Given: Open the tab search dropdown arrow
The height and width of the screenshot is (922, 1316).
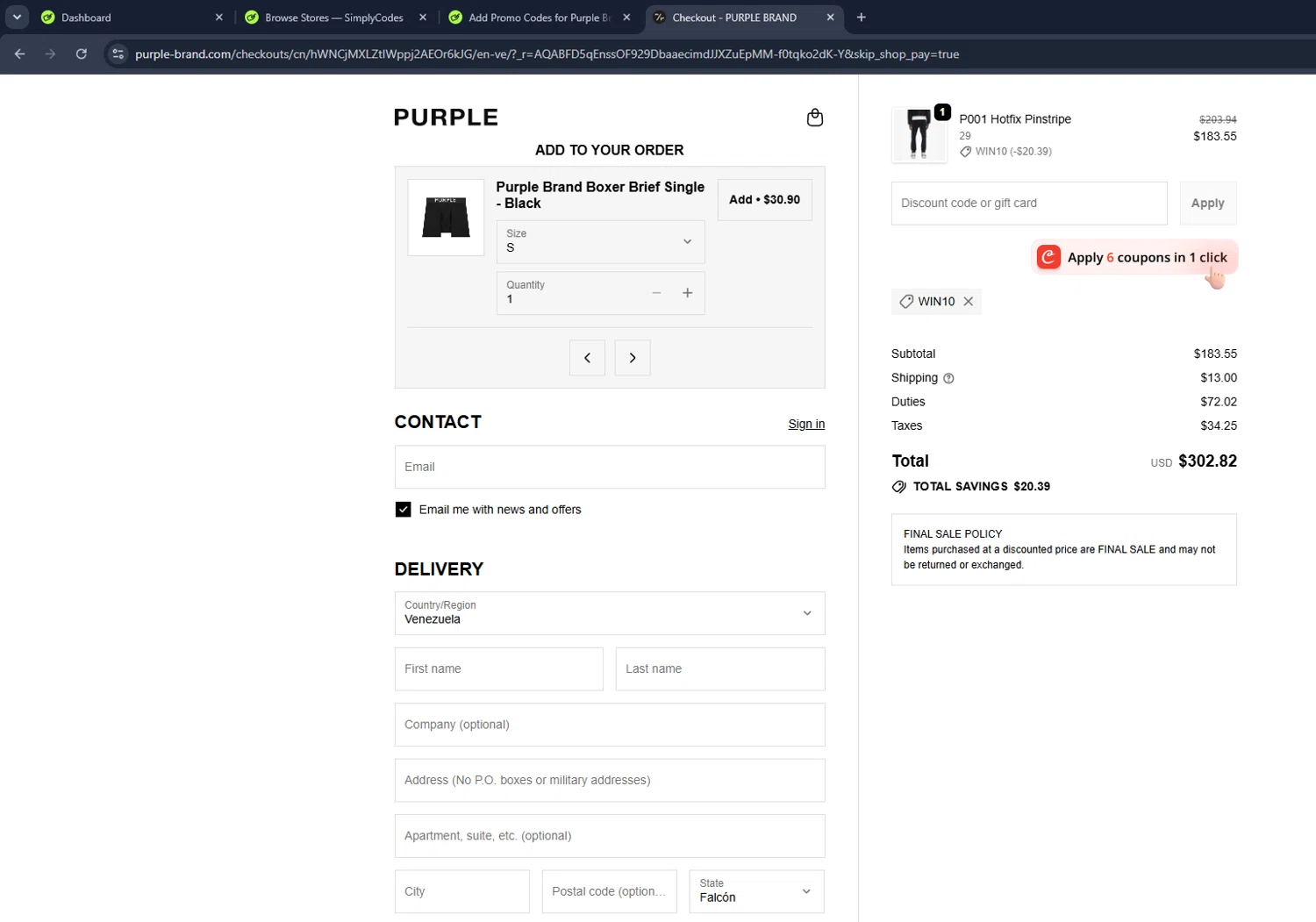Looking at the screenshot, I should (17, 17).
